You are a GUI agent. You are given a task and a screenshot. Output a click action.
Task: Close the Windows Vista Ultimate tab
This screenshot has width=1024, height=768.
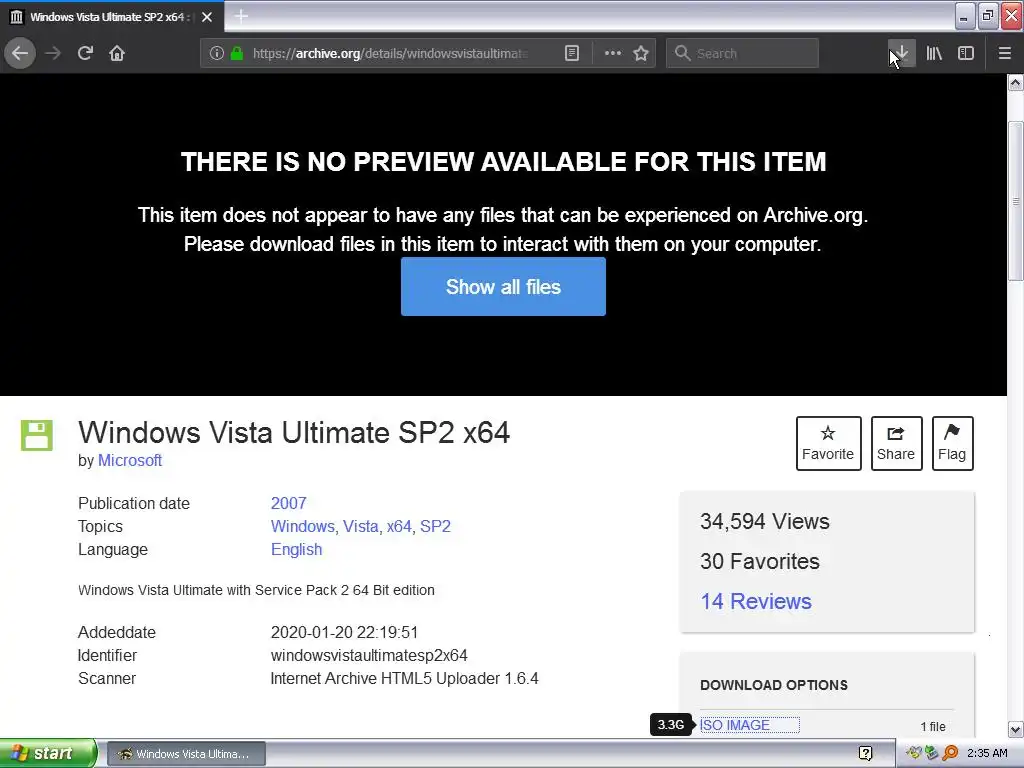(207, 17)
